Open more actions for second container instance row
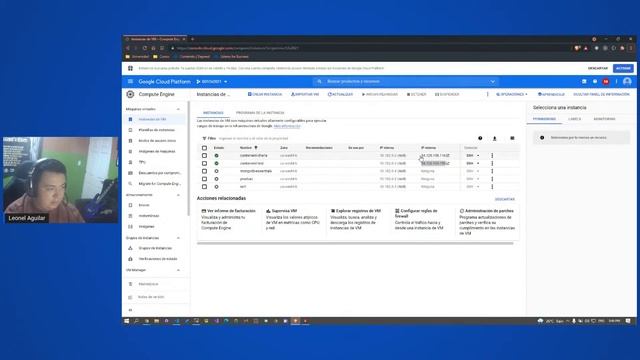The width and height of the screenshot is (640, 360). pyautogui.click(x=492, y=163)
